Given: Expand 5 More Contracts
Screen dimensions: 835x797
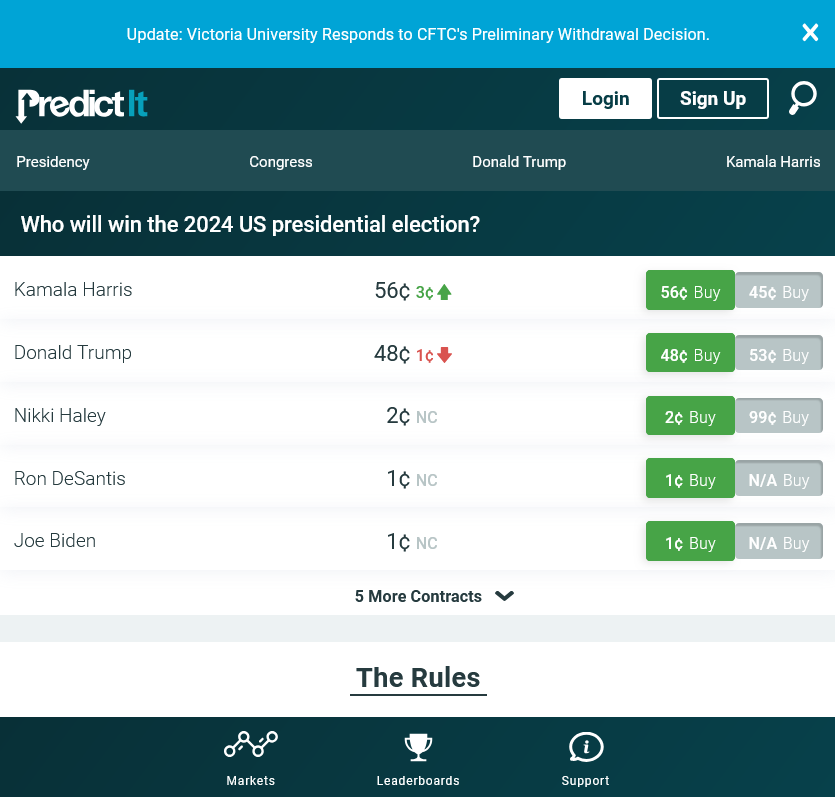Looking at the screenshot, I should (x=434, y=596).
